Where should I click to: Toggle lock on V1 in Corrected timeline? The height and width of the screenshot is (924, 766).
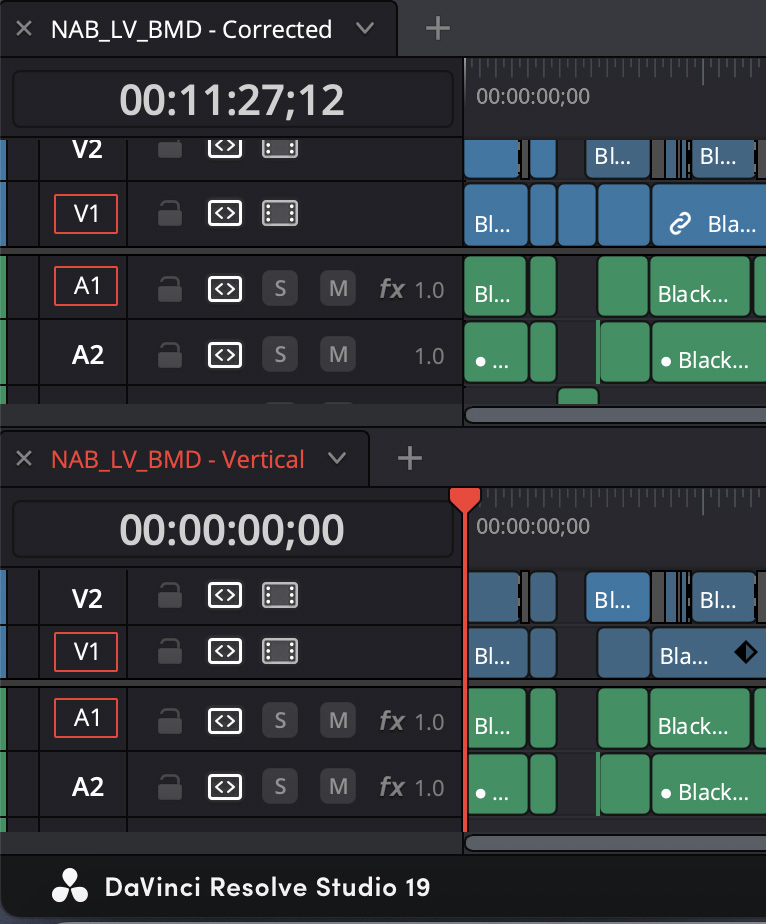click(170, 213)
